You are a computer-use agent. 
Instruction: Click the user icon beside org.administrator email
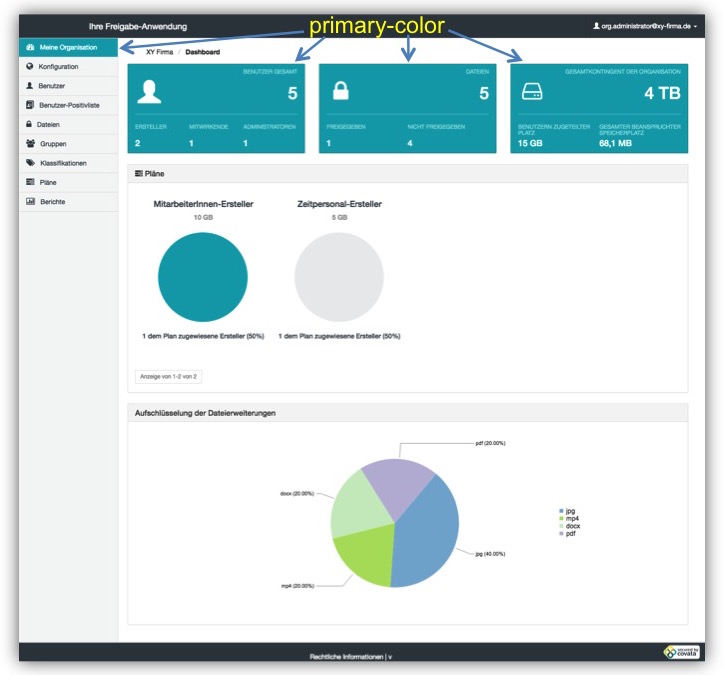pos(596,26)
